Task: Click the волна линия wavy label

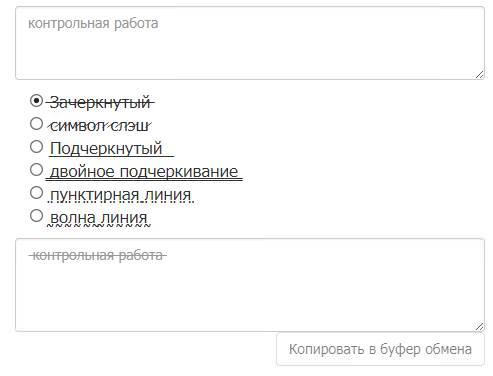Action: point(99,218)
